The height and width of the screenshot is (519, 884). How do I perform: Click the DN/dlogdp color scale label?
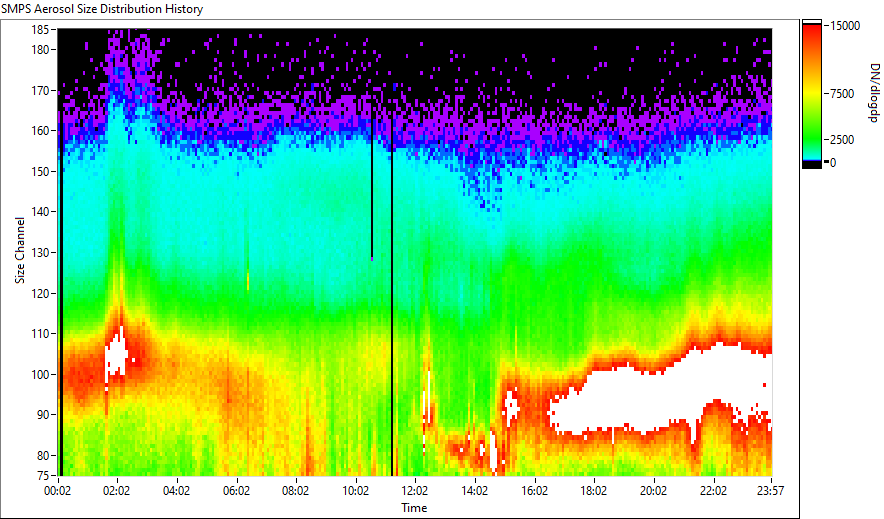874,92
